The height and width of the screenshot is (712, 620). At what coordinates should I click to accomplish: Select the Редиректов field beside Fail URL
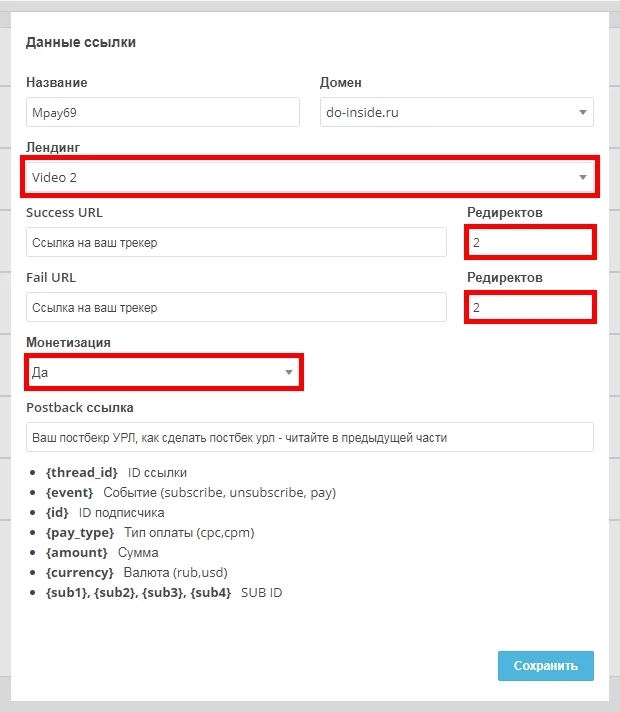[530, 307]
